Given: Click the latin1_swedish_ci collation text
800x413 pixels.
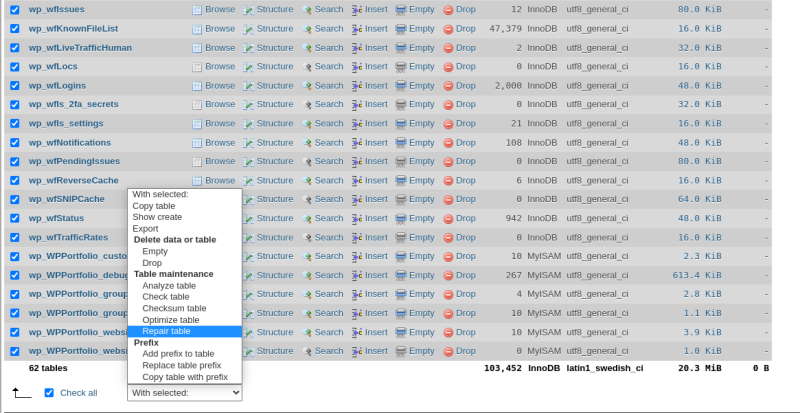Looking at the screenshot, I should click(605, 368).
